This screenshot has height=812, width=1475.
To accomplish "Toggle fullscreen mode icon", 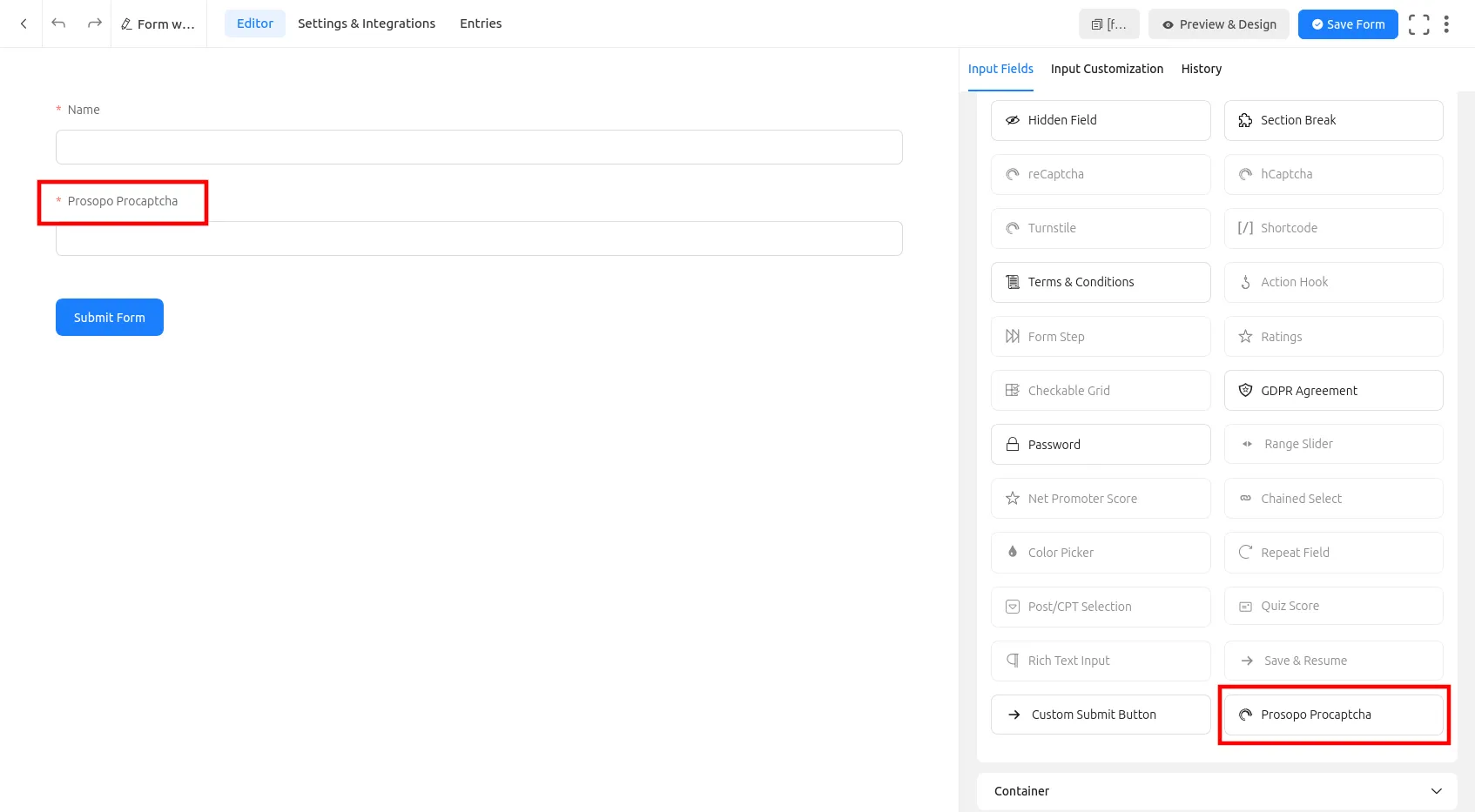I will tap(1418, 24).
